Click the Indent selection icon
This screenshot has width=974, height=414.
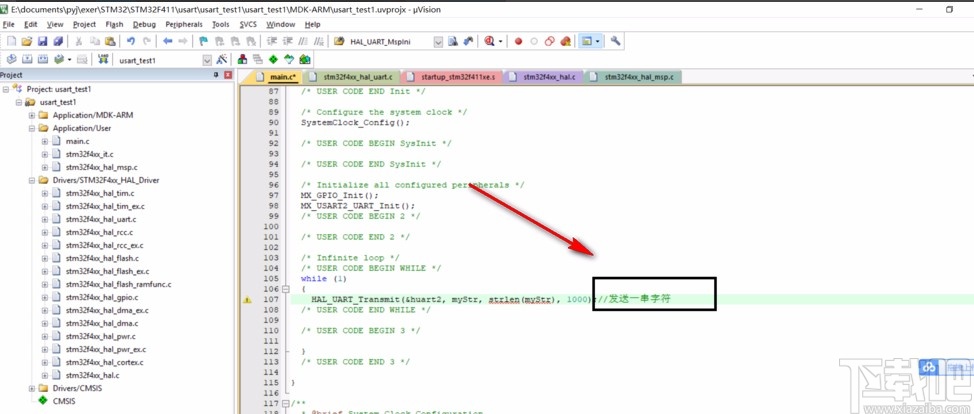271,41
